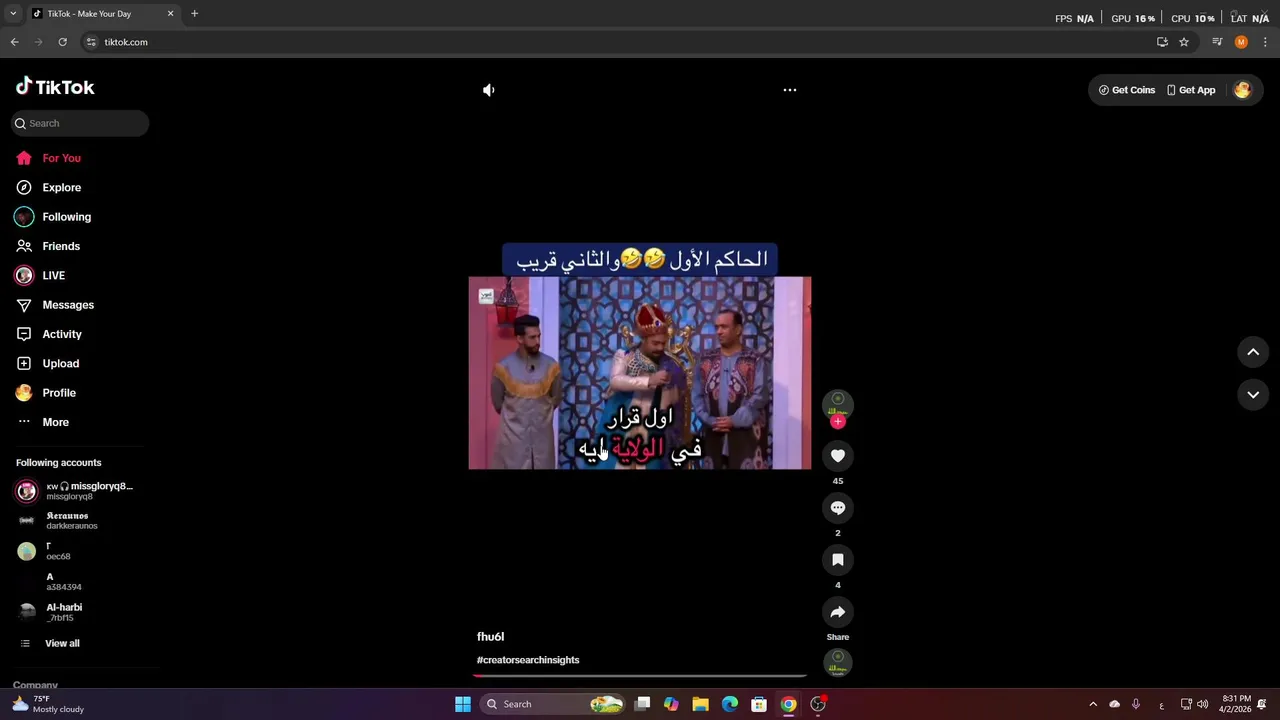Click the Get Coins button

(x=1127, y=90)
